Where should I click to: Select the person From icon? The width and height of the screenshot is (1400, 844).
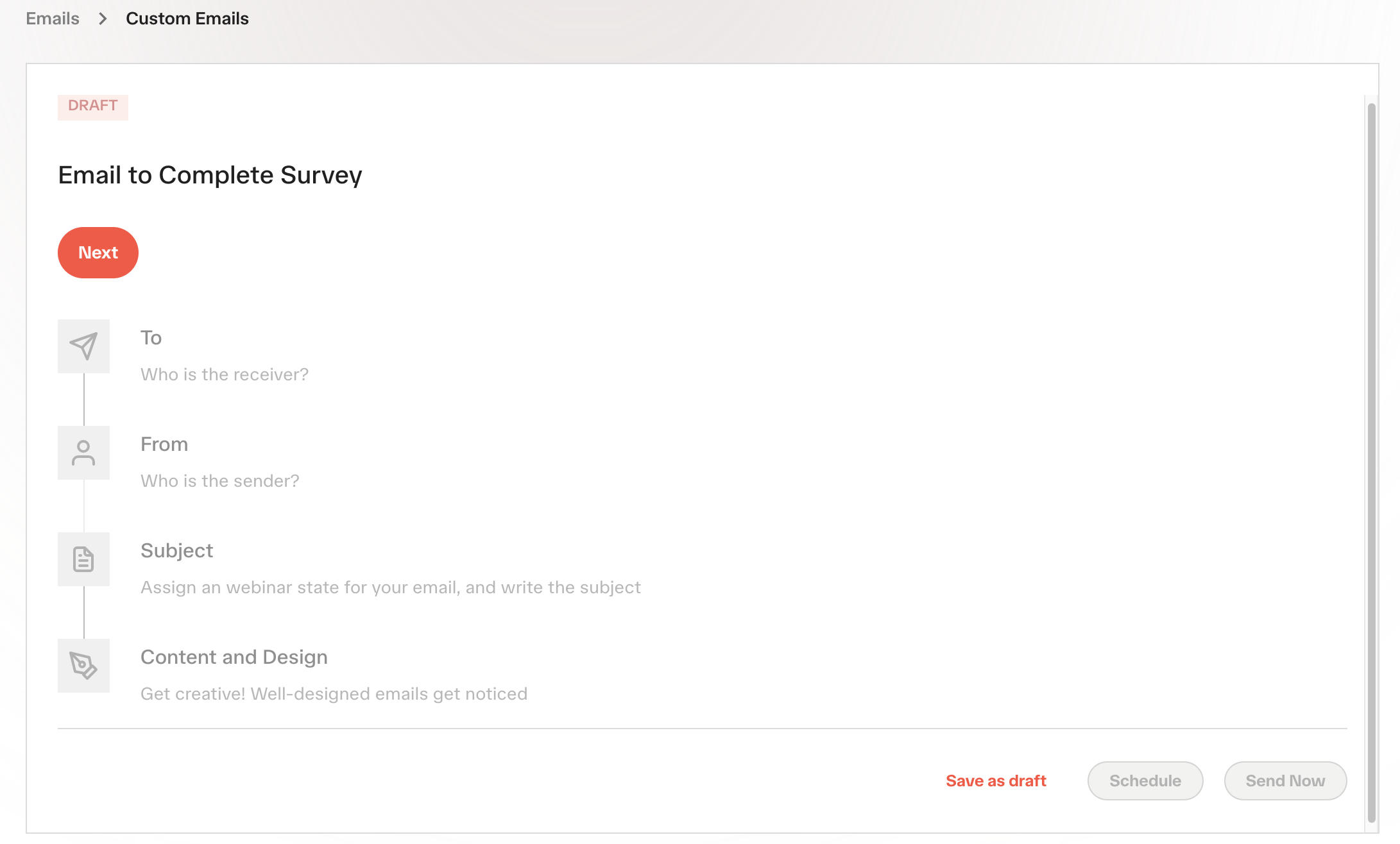tap(83, 453)
